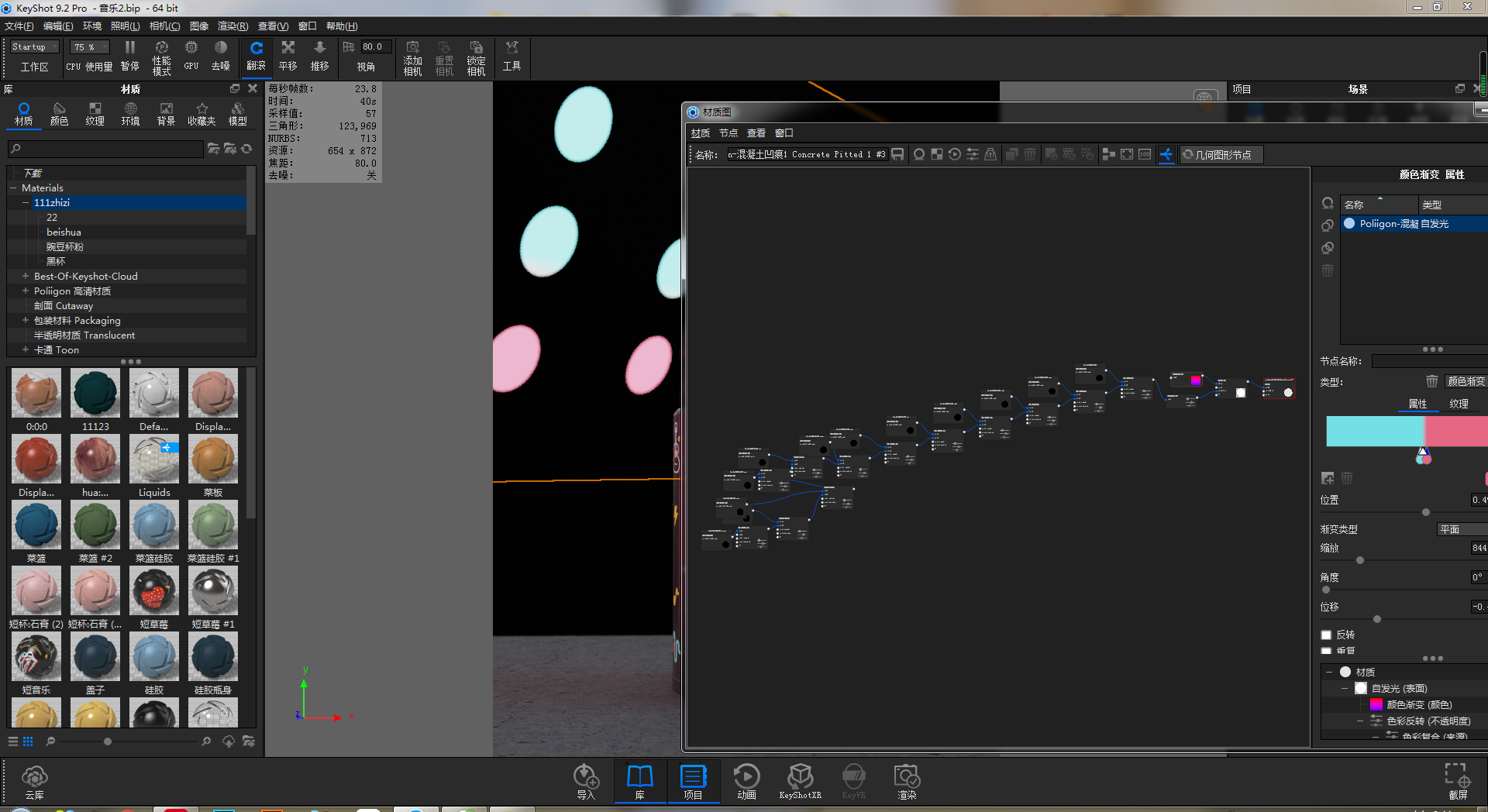Open the gradient type 平面 dropdown
1488x812 pixels.
coord(1461,529)
